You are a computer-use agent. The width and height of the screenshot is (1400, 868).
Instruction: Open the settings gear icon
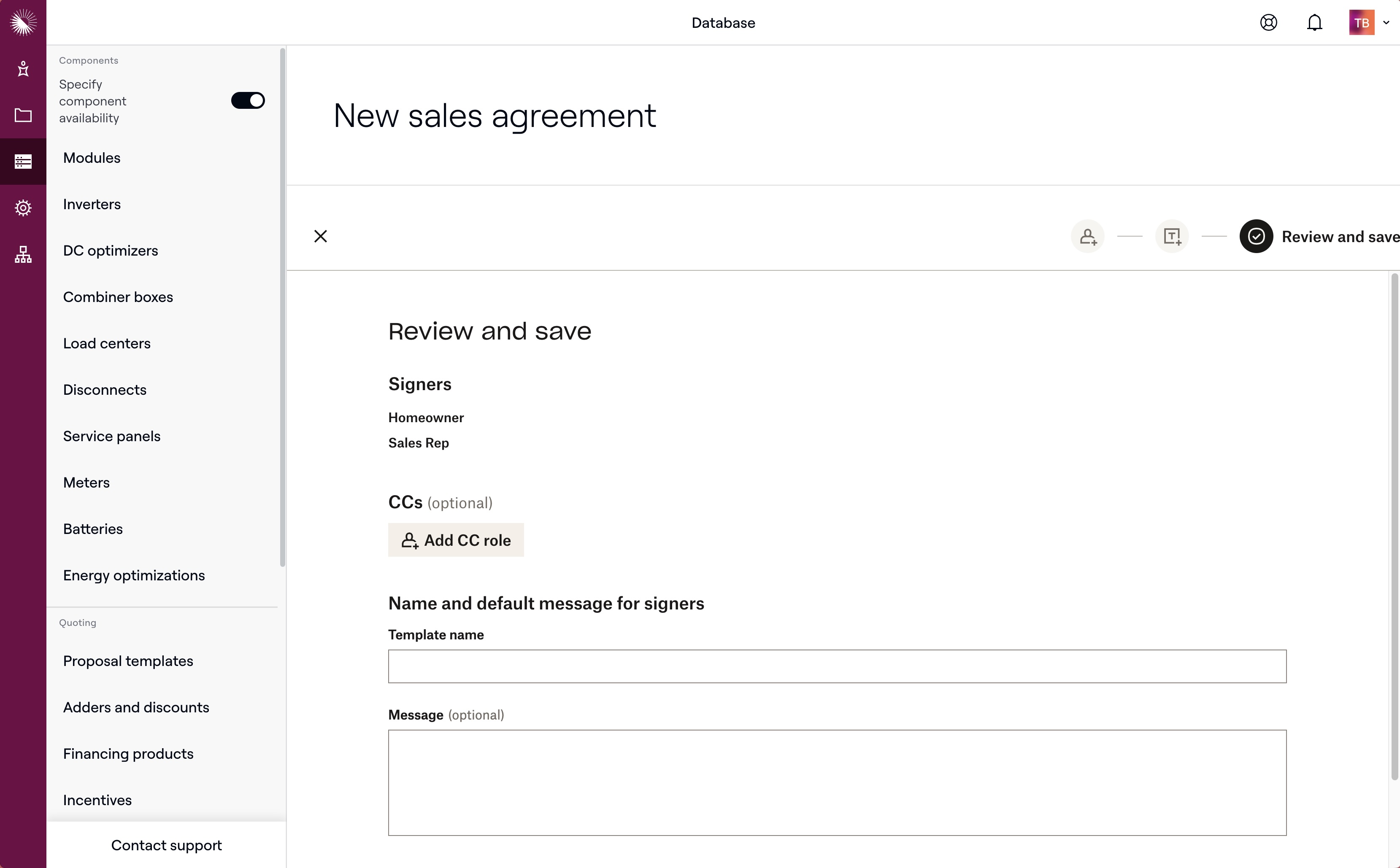point(23,208)
